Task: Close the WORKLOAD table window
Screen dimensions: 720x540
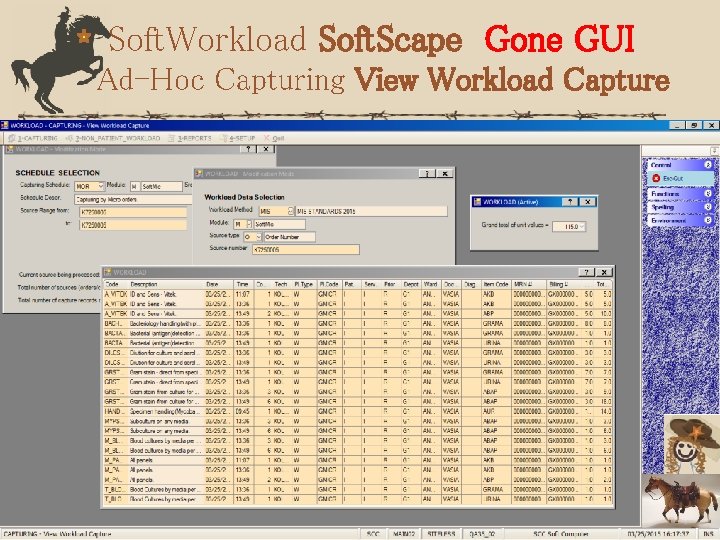Action: [604, 272]
